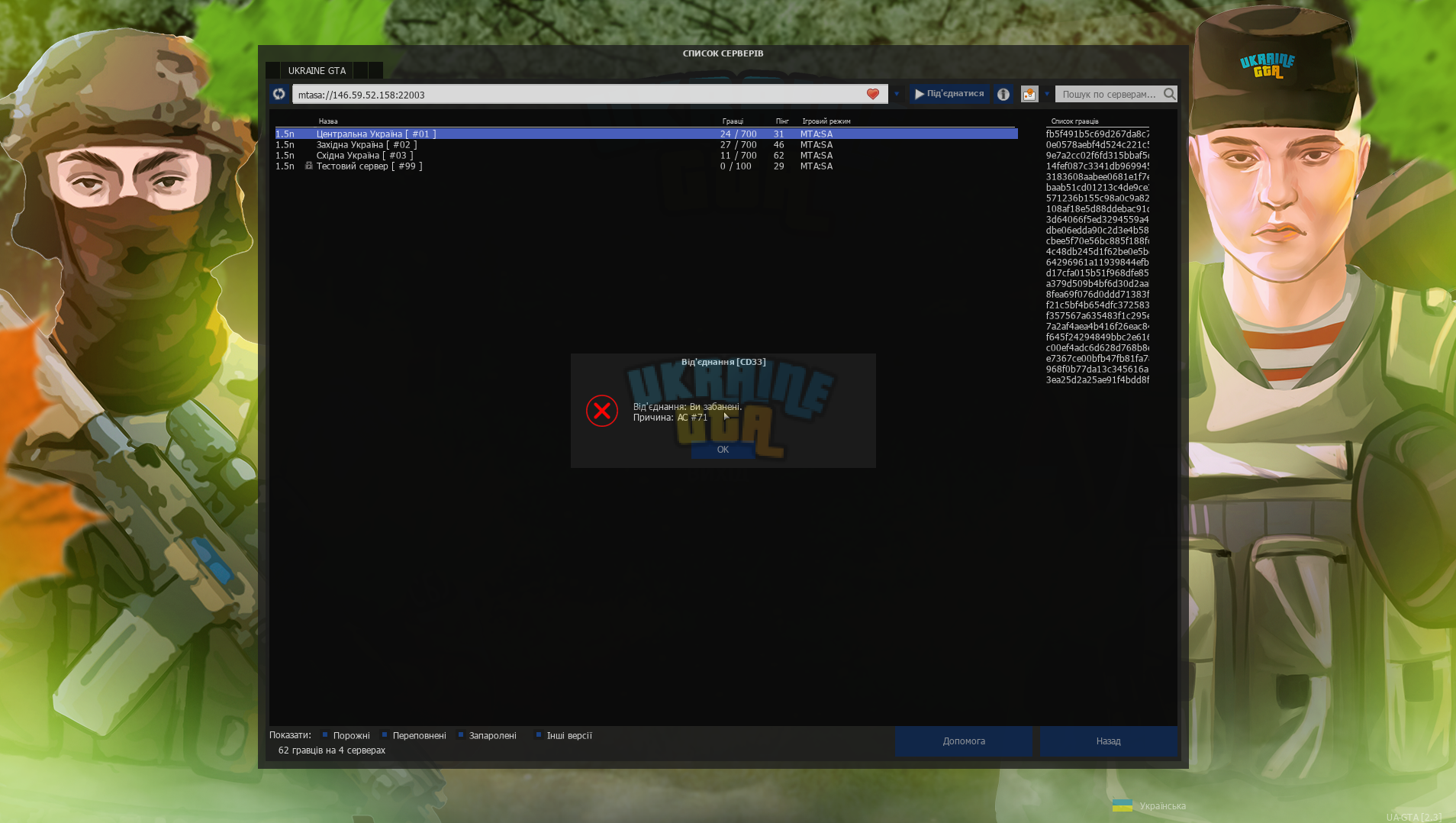This screenshot has height=823, width=1456.
Task: Select player 3183608aabee0681e1f7 in list
Action: pyautogui.click(x=1097, y=176)
